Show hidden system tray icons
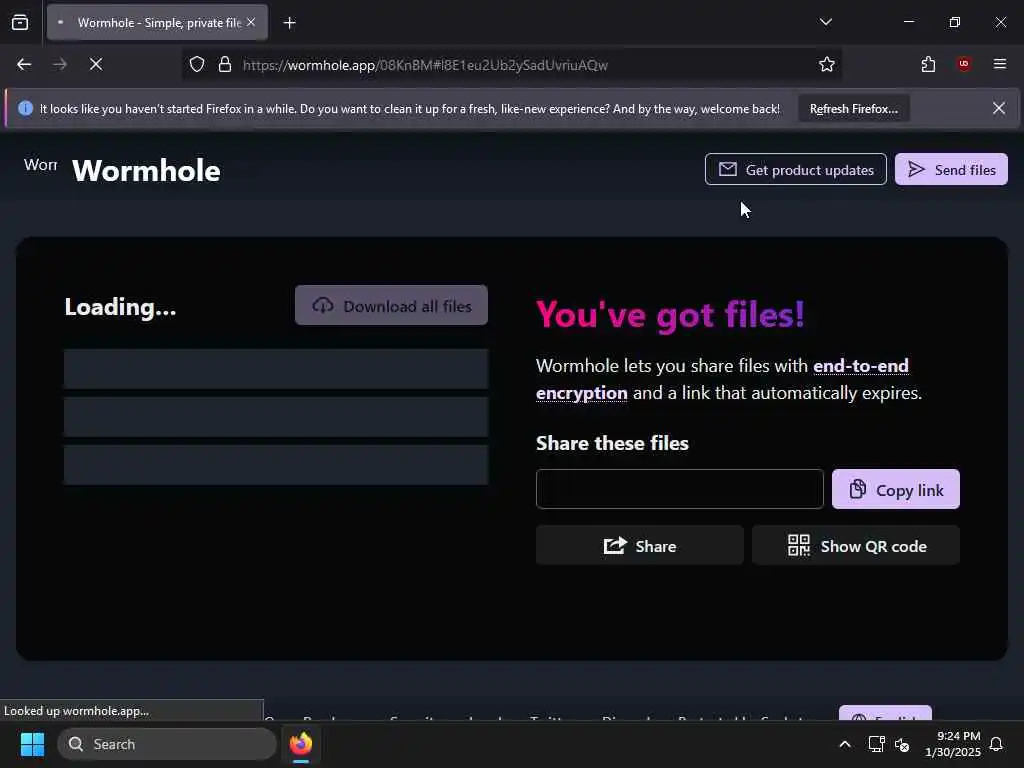The width and height of the screenshot is (1024, 768). (x=844, y=744)
